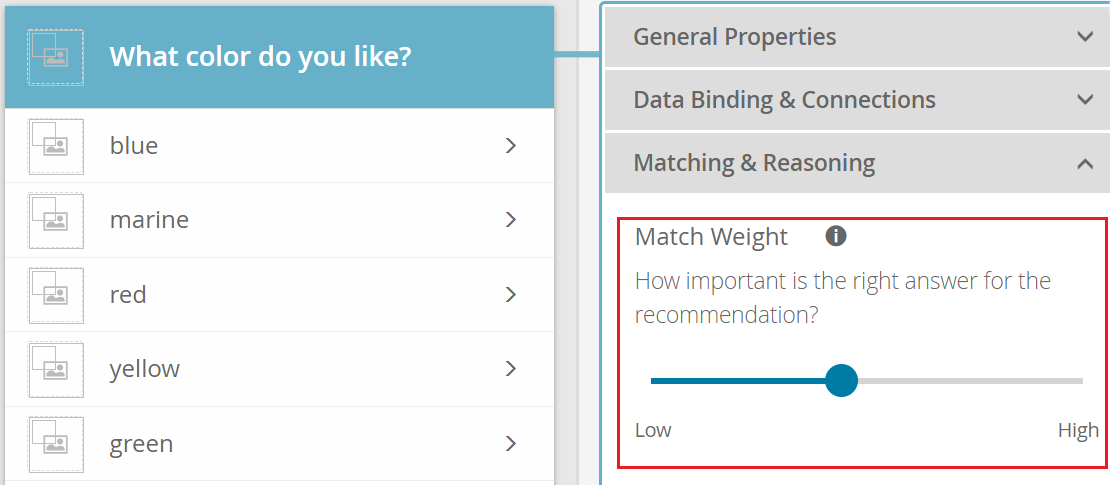Open the marine answer chevron
Viewport: 1110px width, 485px height.
511,220
